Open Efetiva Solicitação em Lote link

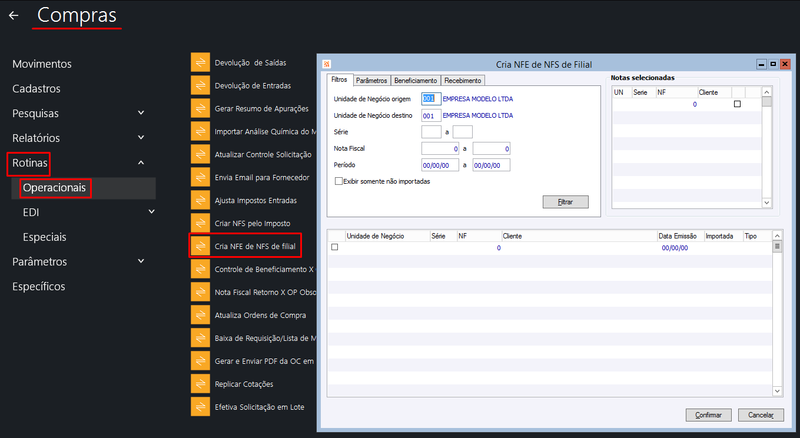coord(259,407)
